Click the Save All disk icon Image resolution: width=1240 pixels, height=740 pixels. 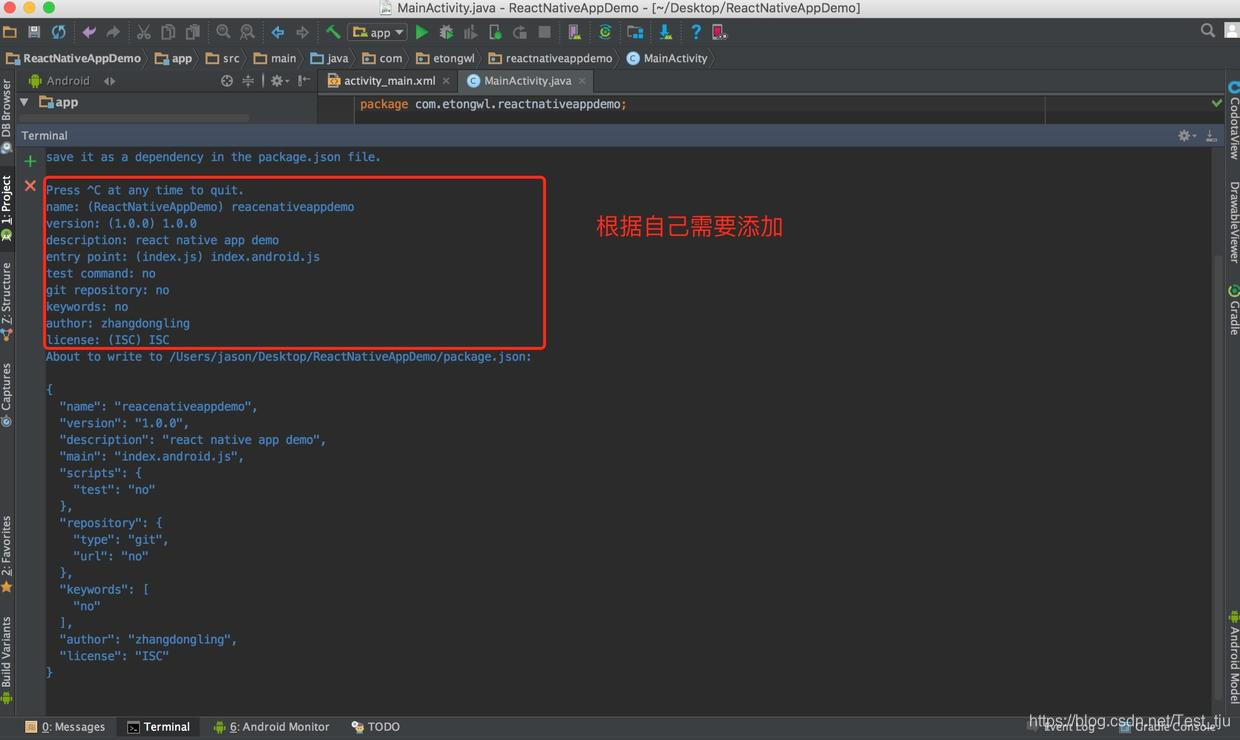[34, 32]
